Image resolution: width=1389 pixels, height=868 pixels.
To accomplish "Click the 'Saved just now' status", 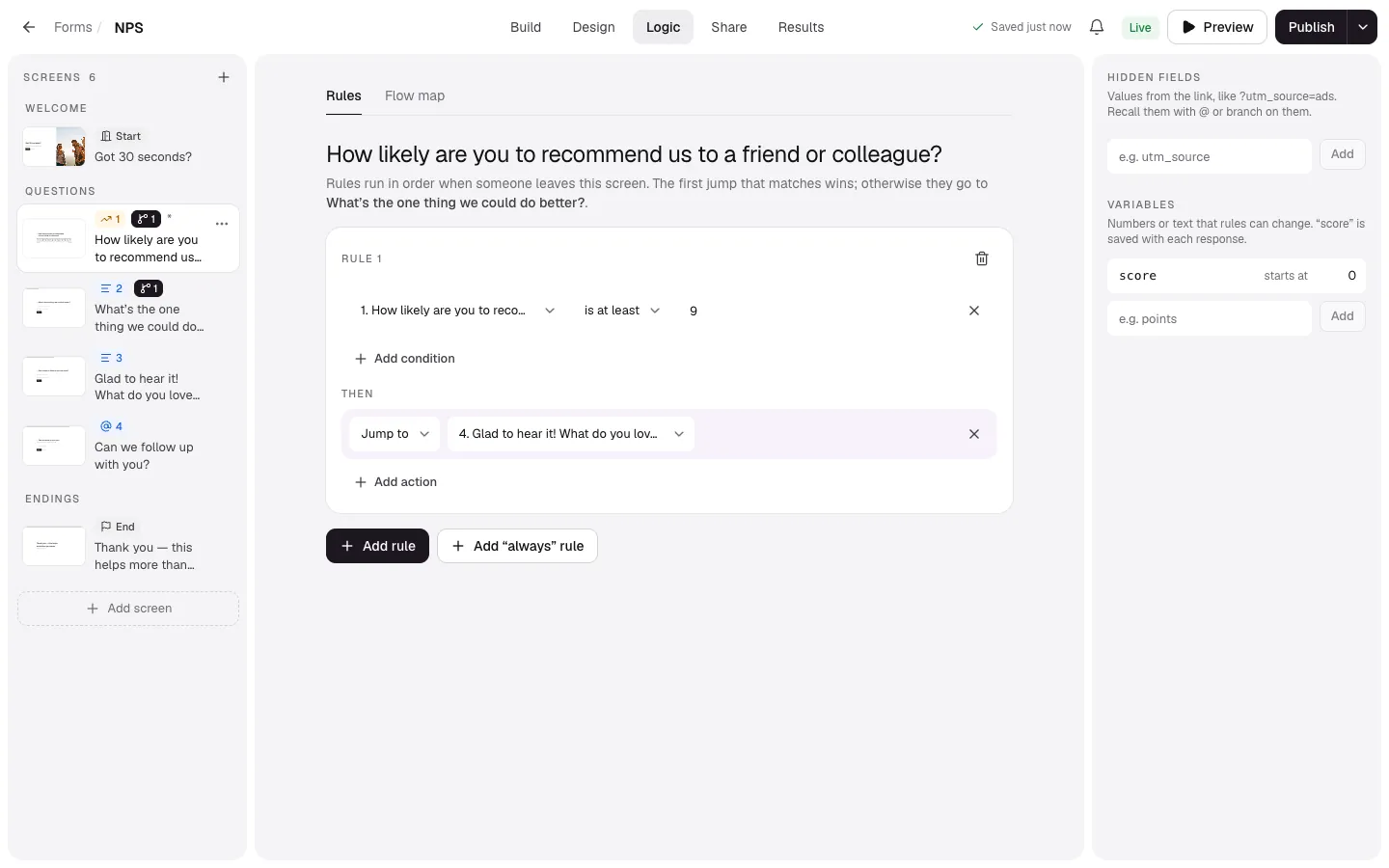I will point(1021,27).
